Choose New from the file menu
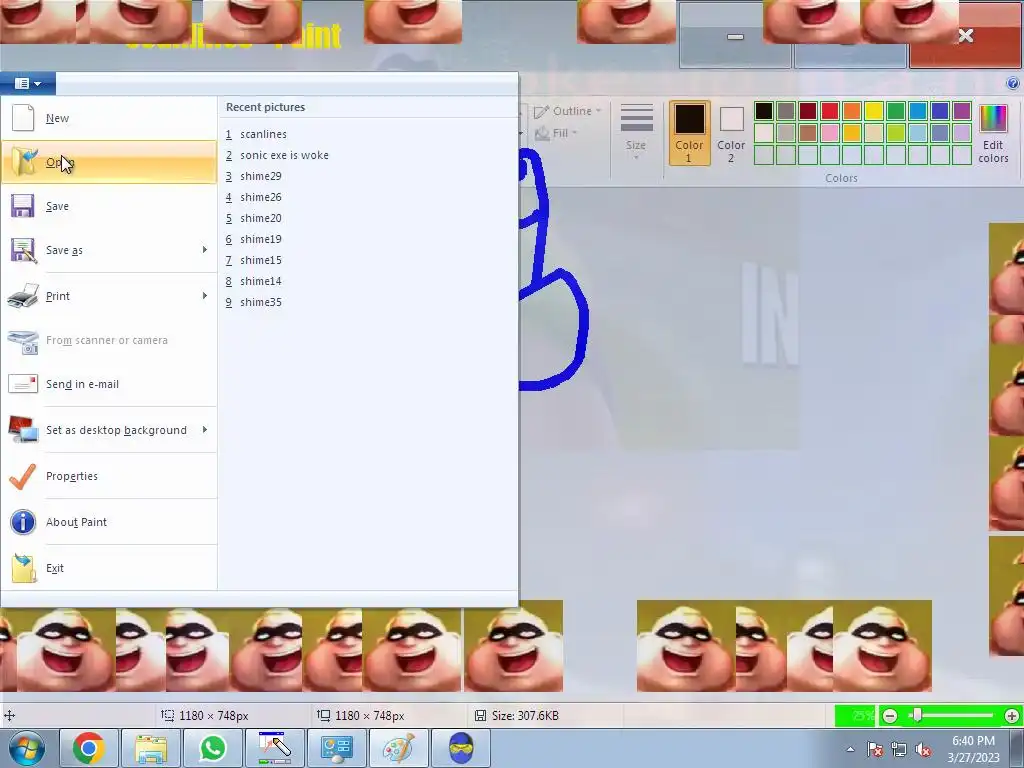 (x=108, y=118)
